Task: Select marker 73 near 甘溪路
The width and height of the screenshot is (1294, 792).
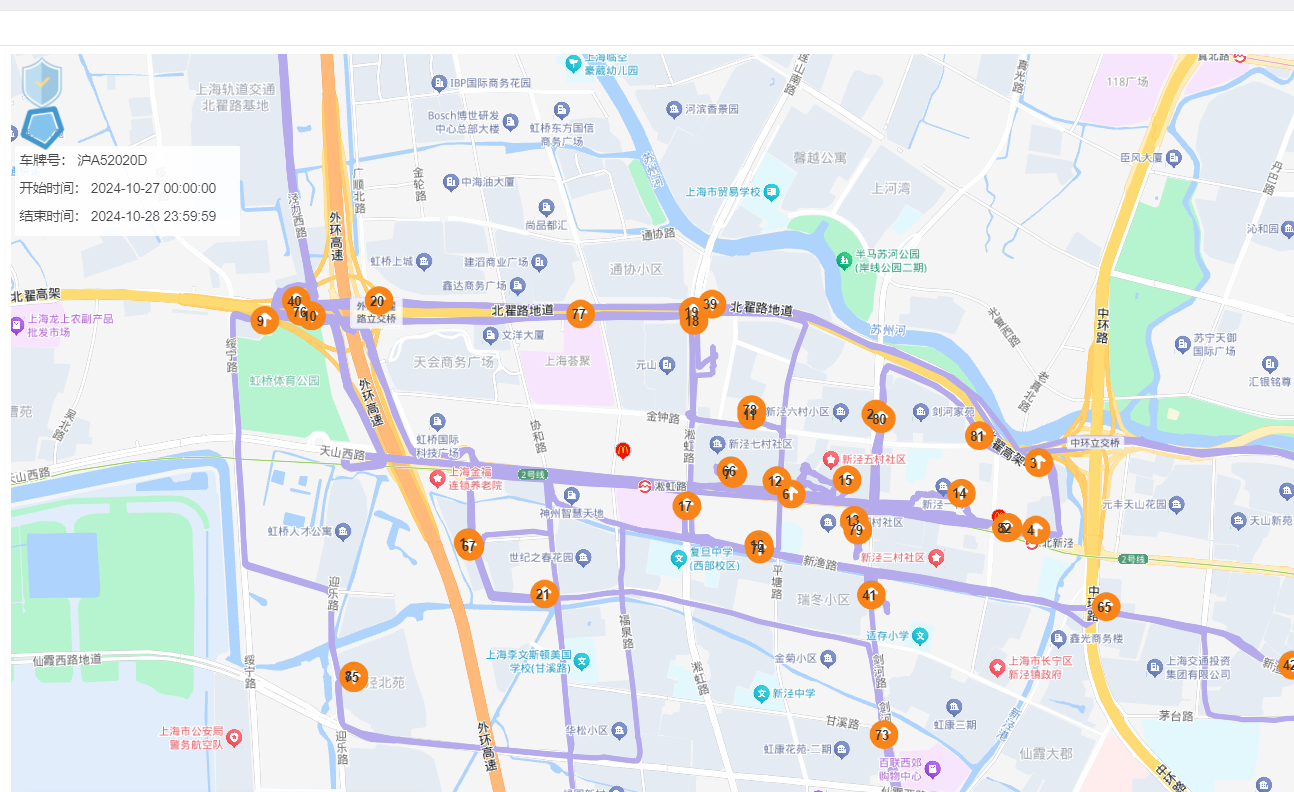Action: pos(882,736)
